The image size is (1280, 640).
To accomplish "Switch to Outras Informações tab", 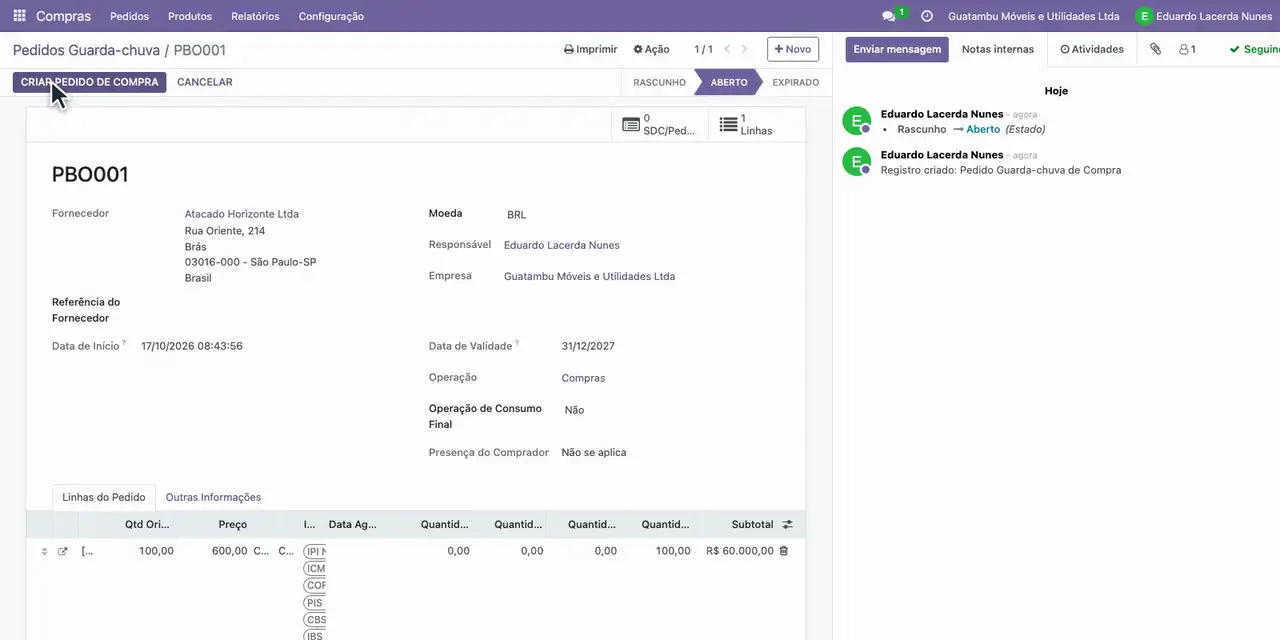I will [x=213, y=497].
